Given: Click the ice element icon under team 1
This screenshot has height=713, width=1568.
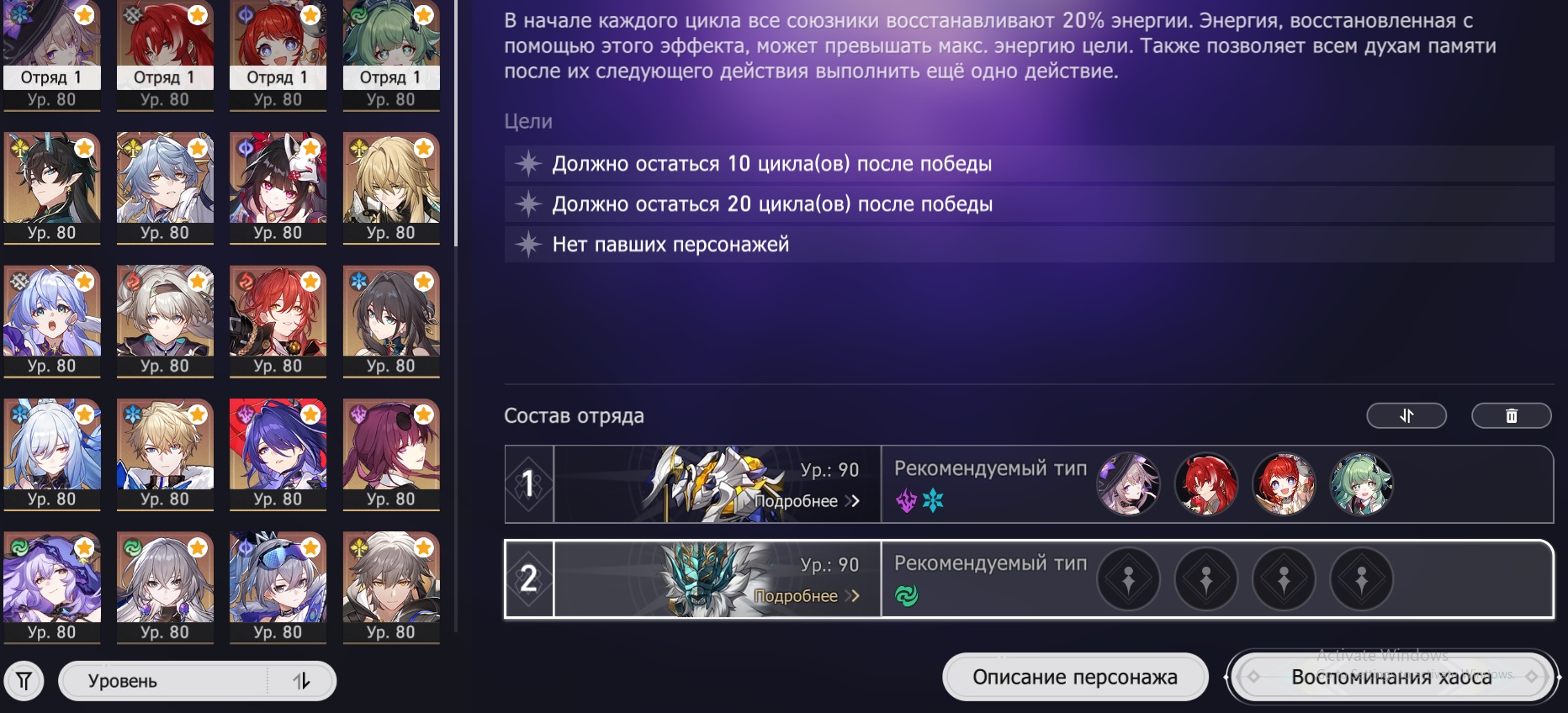Looking at the screenshot, I should pyautogui.click(x=933, y=501).
